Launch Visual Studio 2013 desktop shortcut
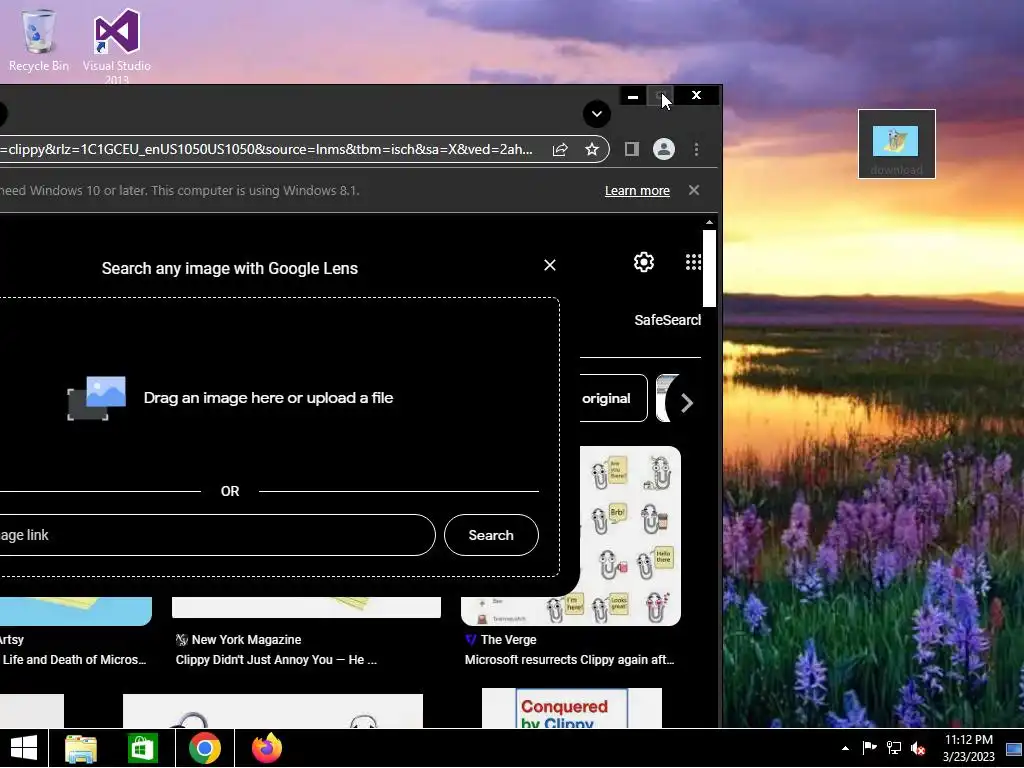The image size is (1024, 768). [116, 44]
